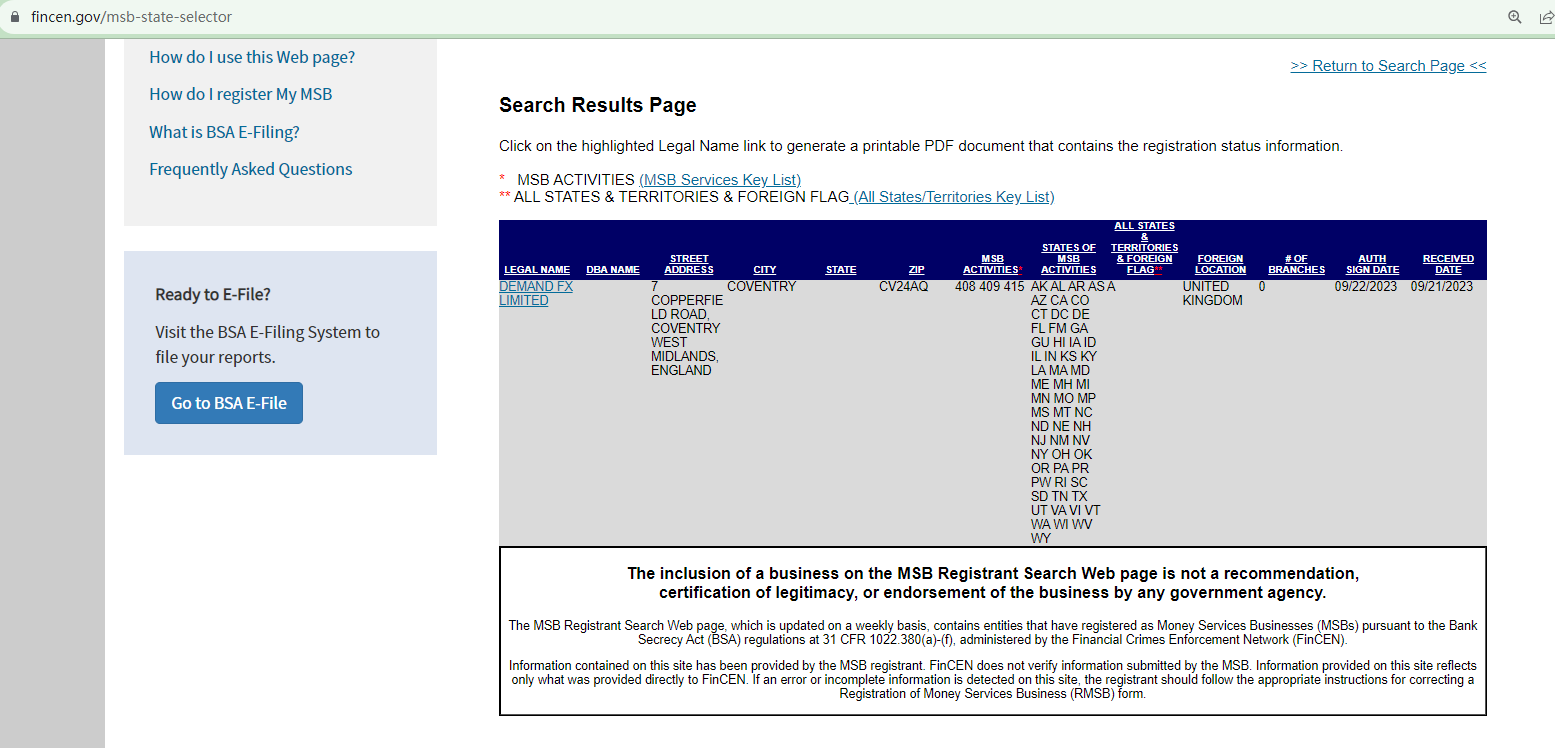Click the share page icon in address bar
1555x748 pixels.
point(1545,17)
